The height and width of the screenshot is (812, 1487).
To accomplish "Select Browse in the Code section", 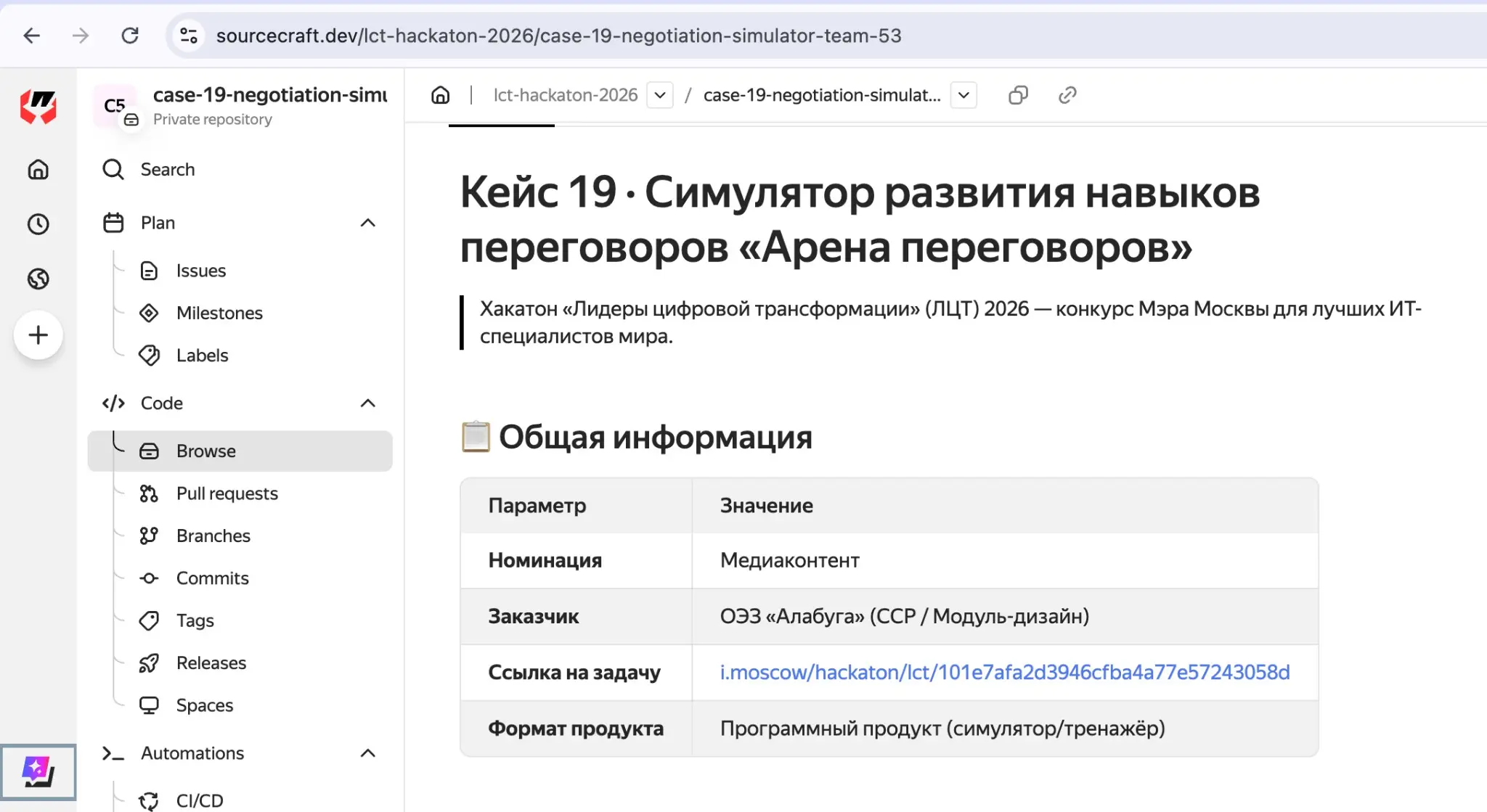I will 240,451.
